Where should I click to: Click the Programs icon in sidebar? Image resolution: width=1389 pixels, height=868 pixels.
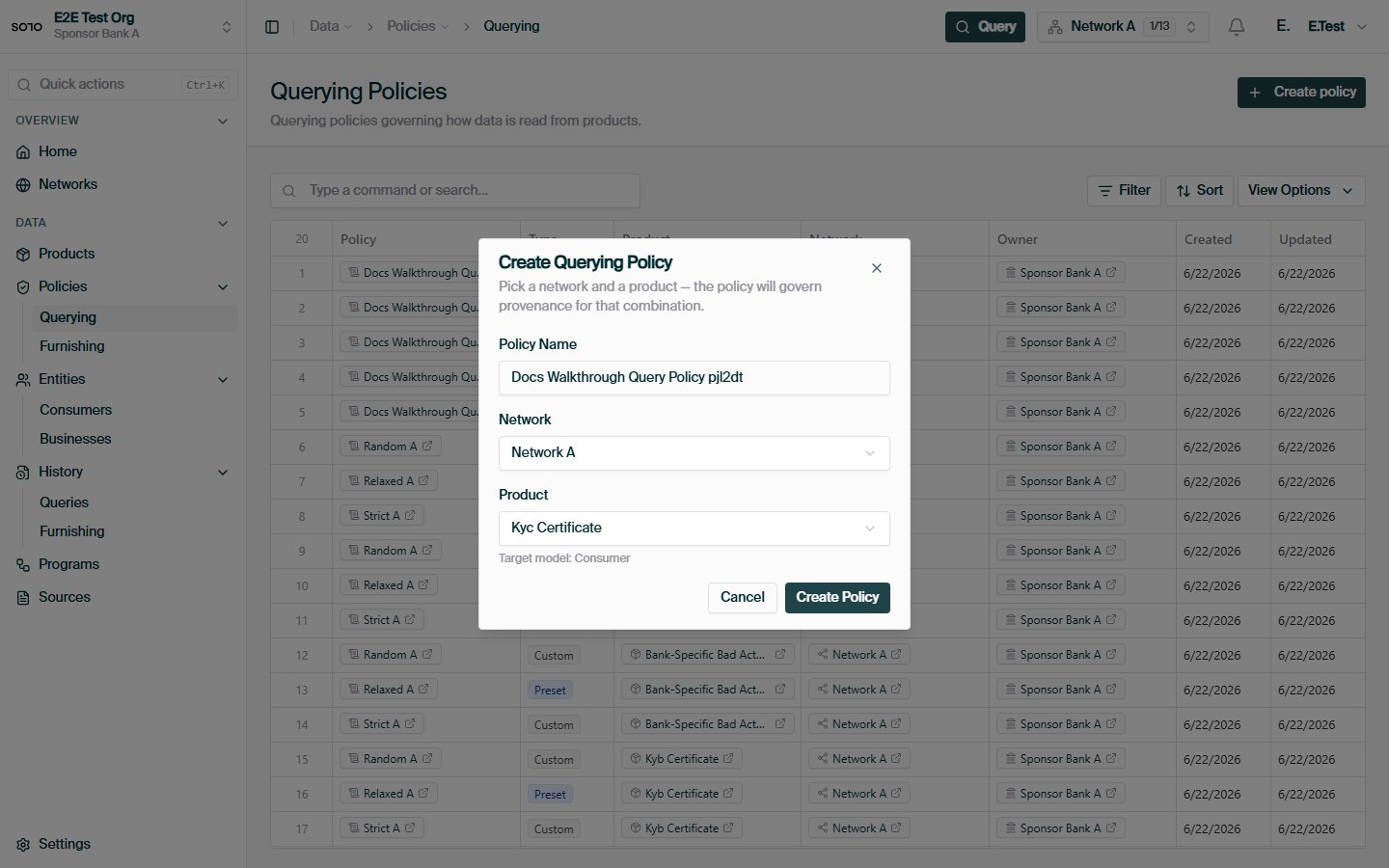[x=23, y=565]
